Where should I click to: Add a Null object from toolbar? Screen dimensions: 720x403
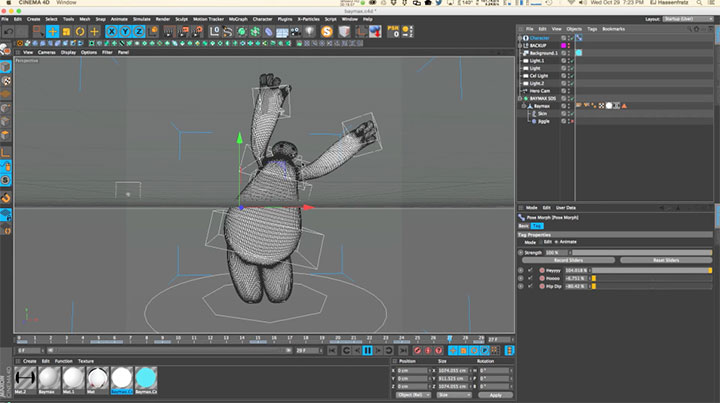click(214, 32)
